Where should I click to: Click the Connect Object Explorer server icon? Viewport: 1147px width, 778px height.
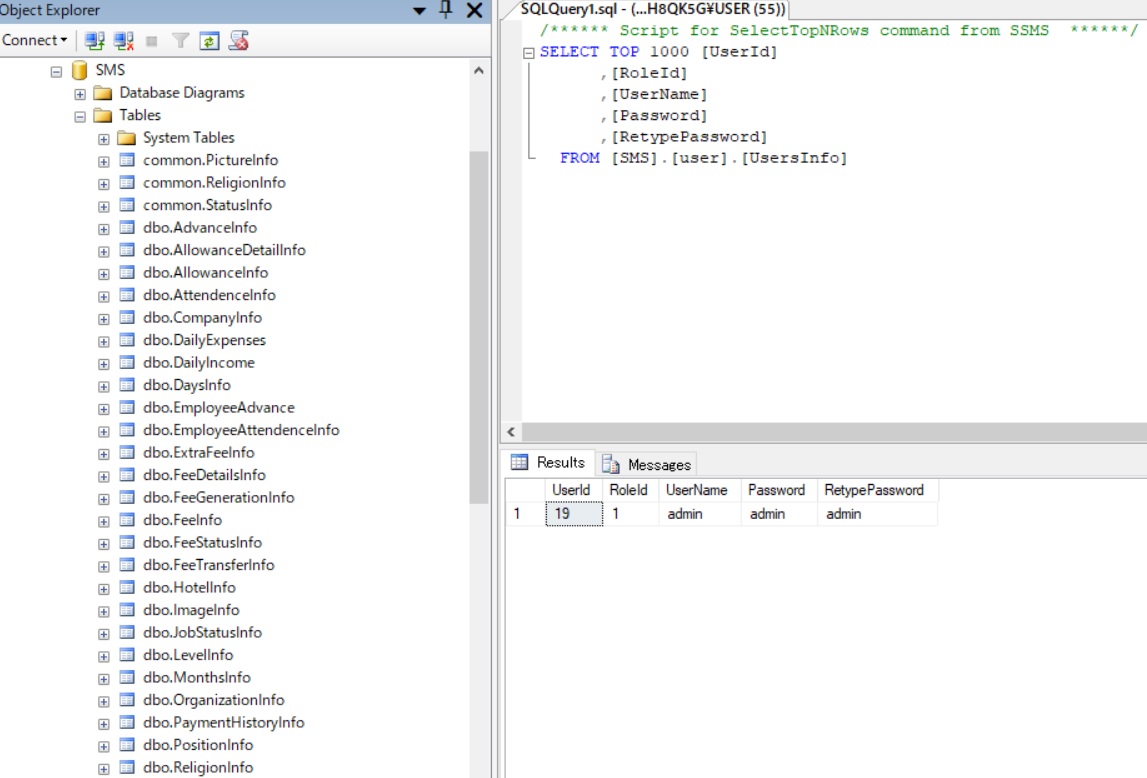click(93, 40)
